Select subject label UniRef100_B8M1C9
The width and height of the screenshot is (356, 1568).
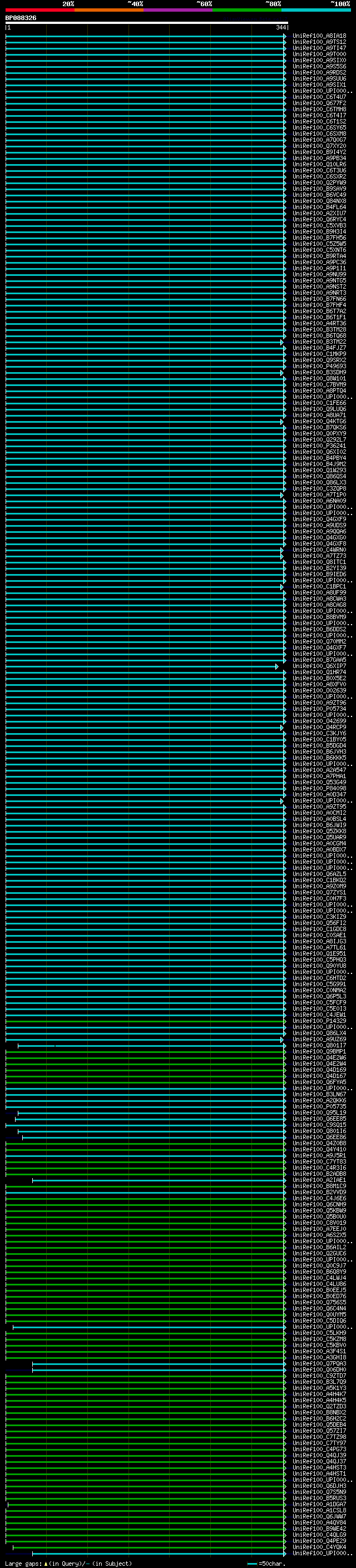pos(319,1186)
